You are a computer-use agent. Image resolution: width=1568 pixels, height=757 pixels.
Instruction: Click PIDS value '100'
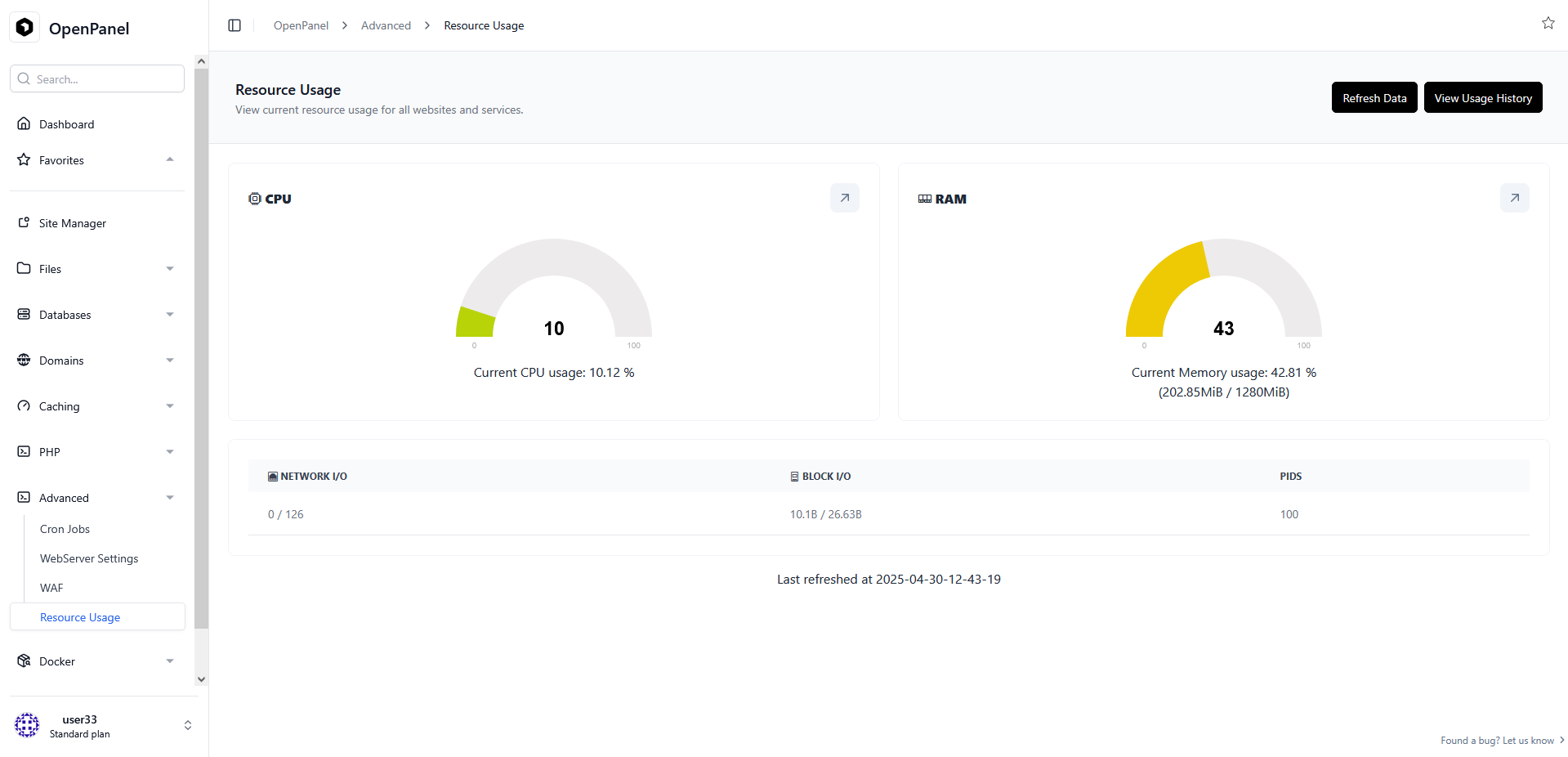coord(1289,514)
